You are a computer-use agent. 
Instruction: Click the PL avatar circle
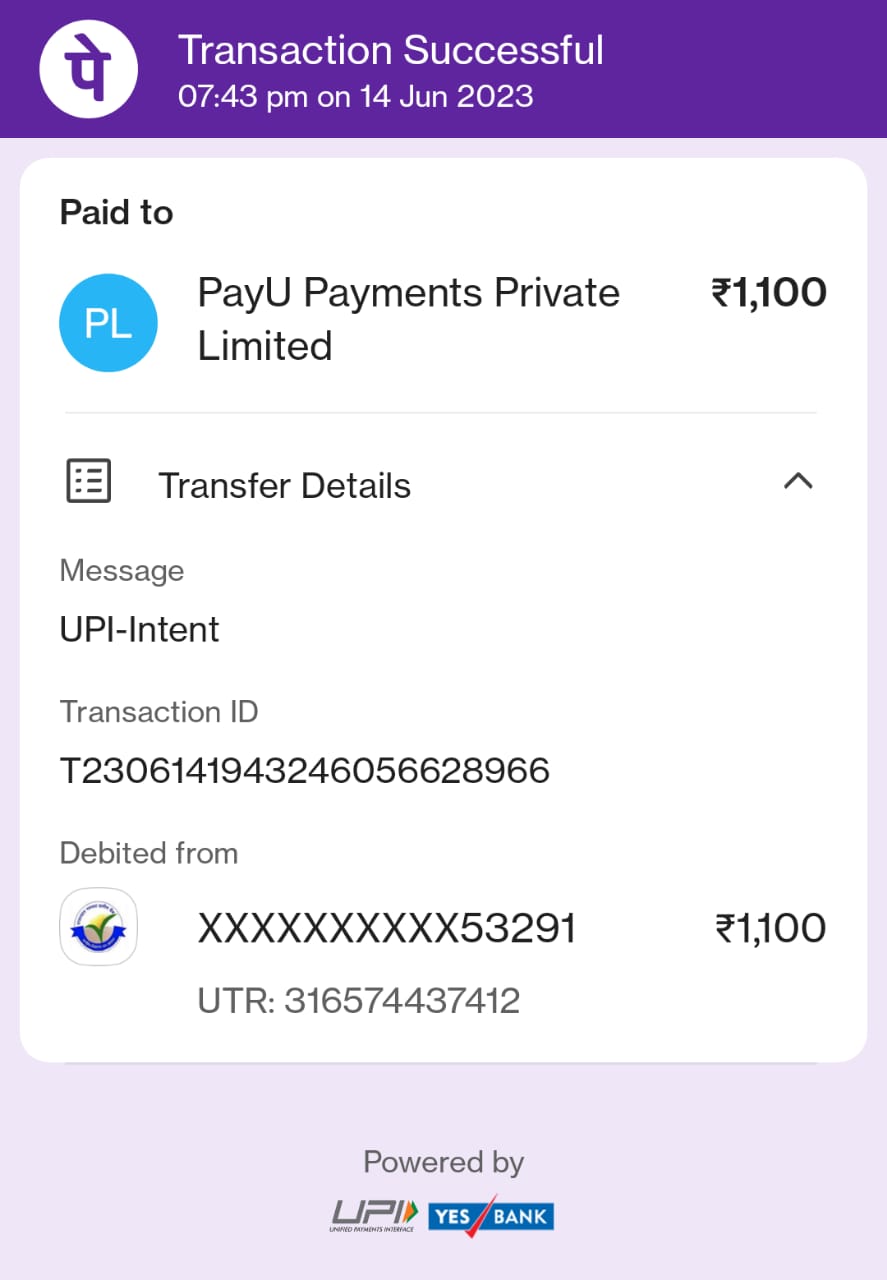point(108,323)
